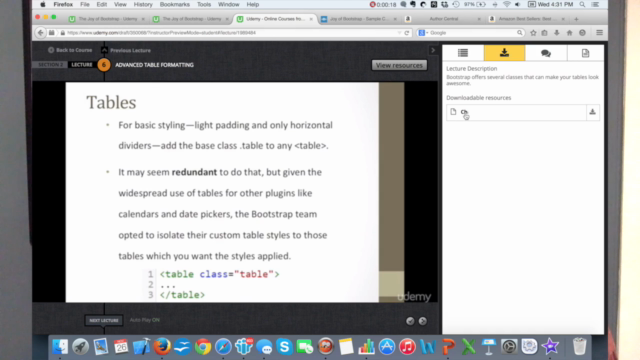
Task: Switch to Amazon Best Sellers tab
Action: [527, 19]
